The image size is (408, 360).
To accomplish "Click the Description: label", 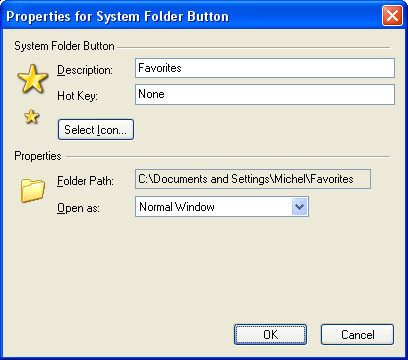I will point(85,70).
